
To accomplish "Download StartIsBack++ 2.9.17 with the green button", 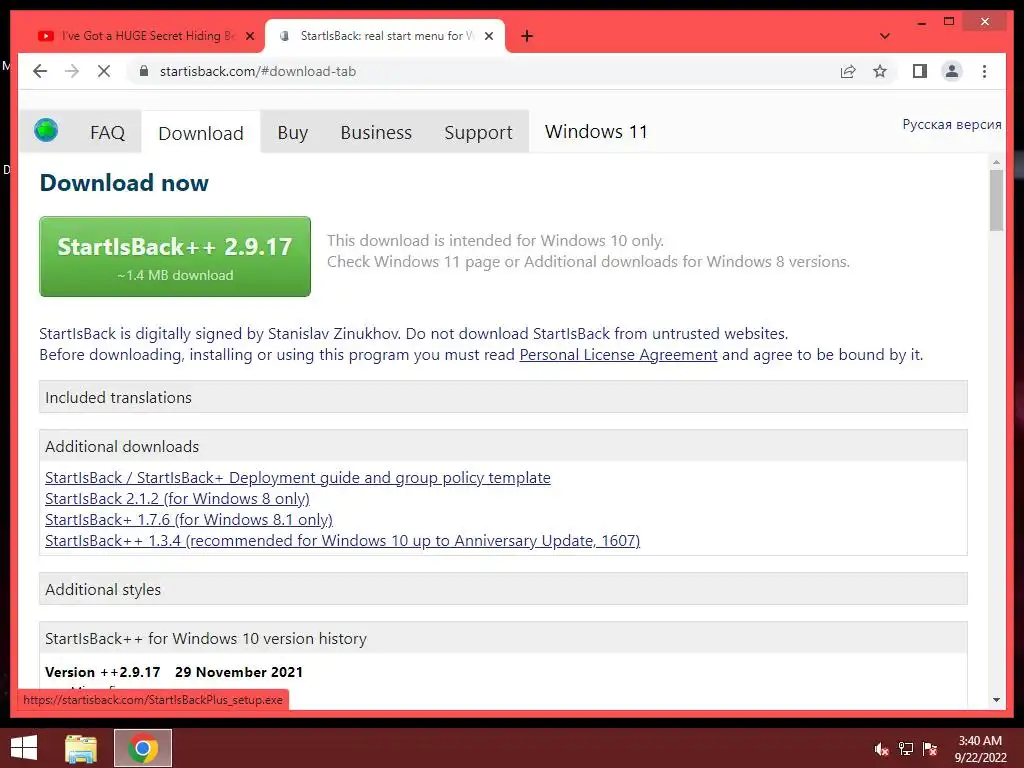I will pos(175,257).
